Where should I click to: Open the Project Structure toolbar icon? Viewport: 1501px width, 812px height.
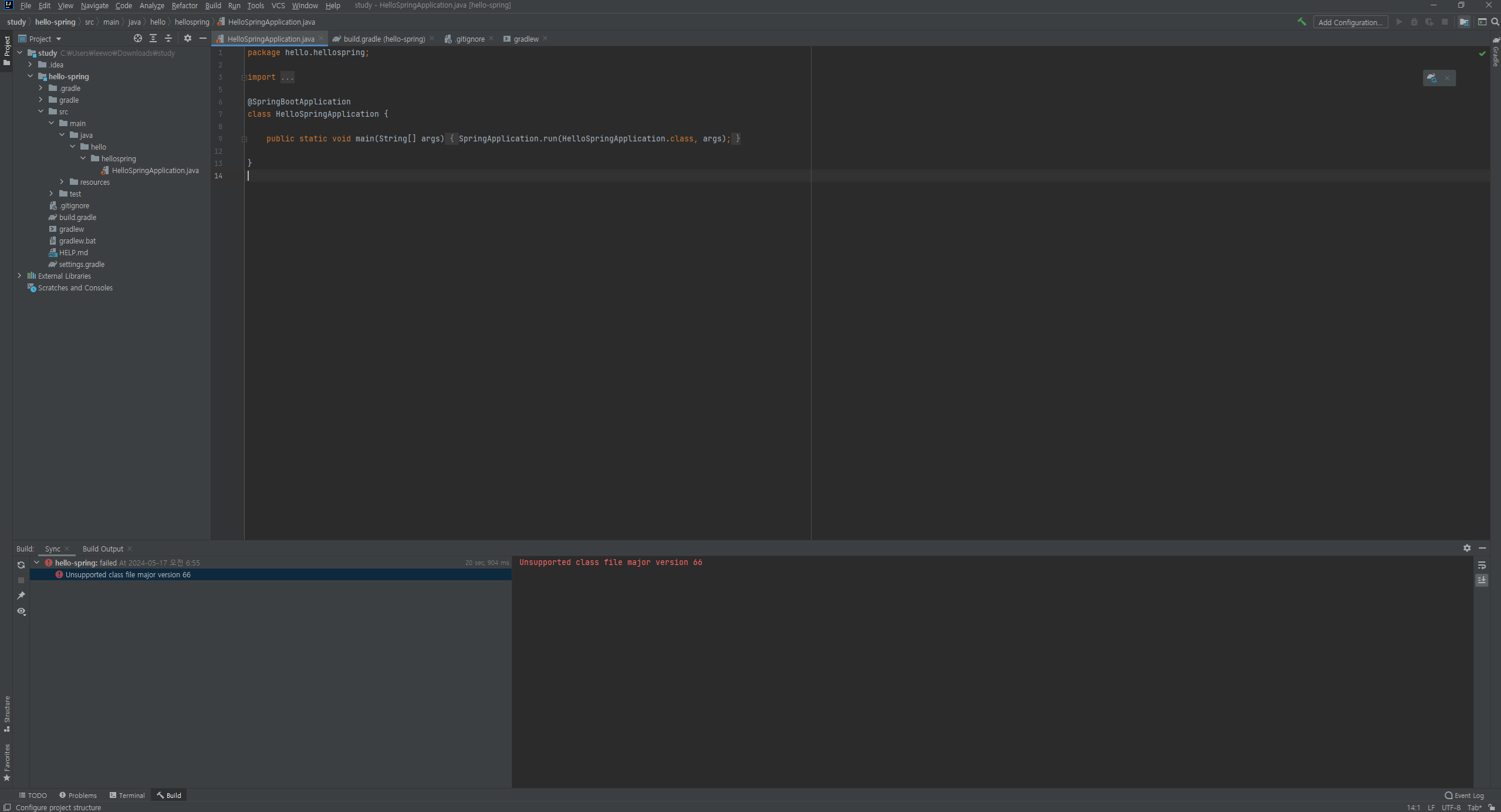point(1464,22)
